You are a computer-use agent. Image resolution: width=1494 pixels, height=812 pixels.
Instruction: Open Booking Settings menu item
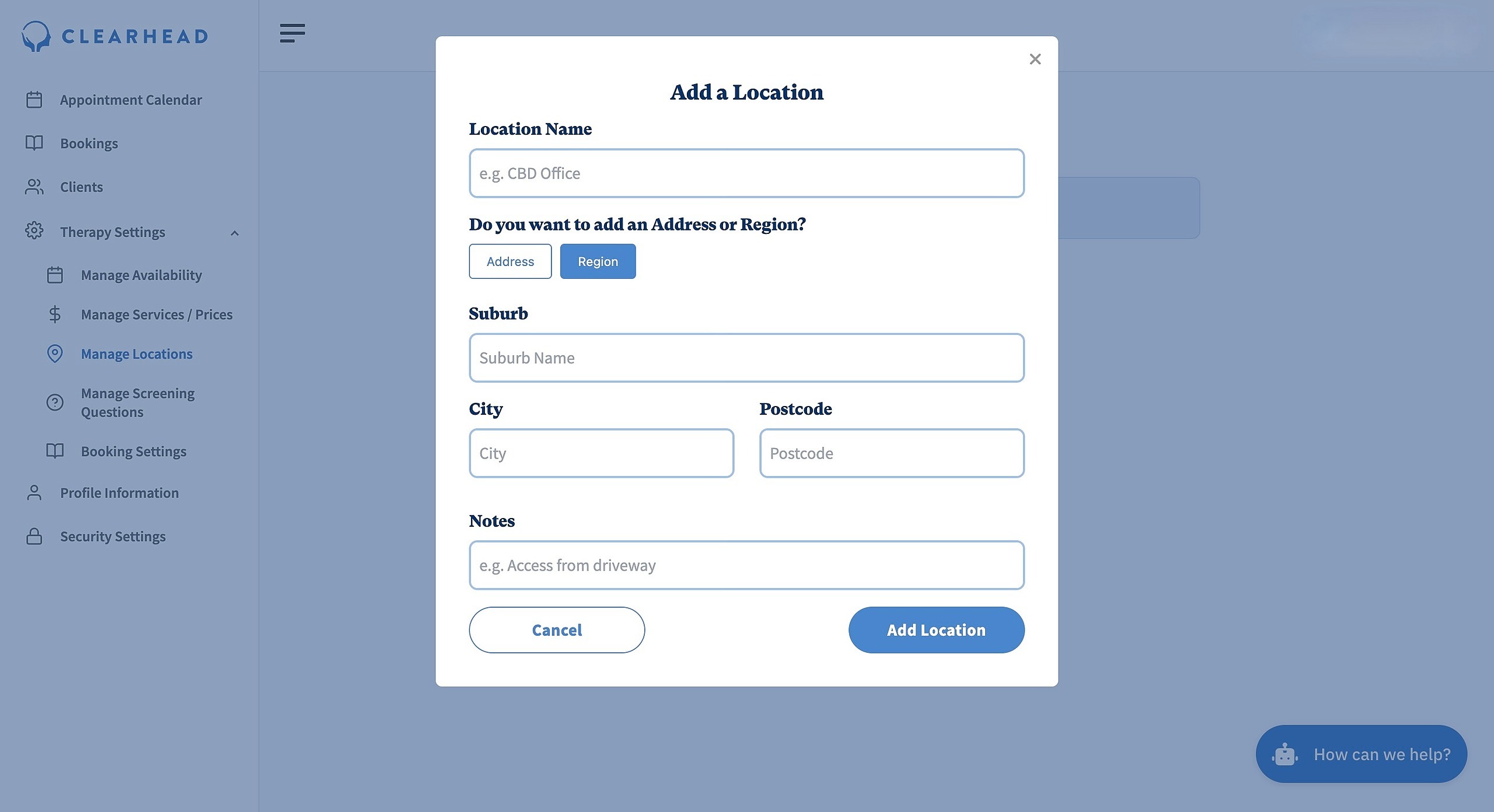(134, 451)
